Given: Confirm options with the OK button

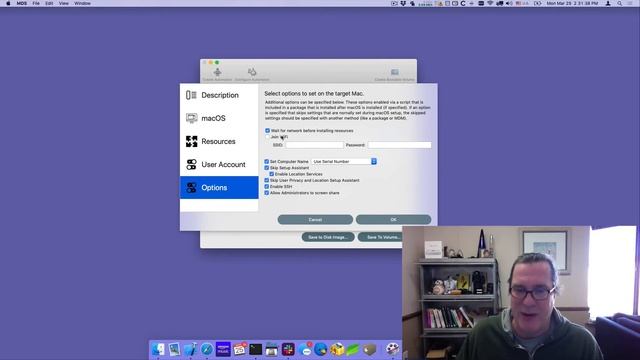Looking at the screenshot, I should point(393,220).
